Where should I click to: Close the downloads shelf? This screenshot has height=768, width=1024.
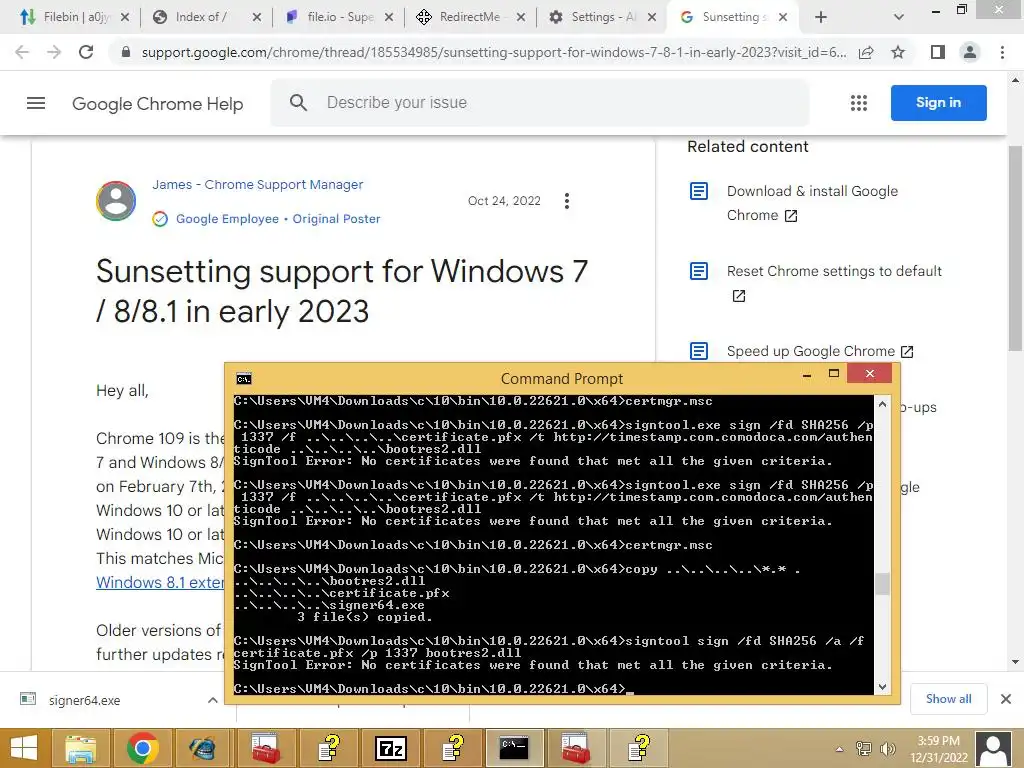(x=1006, y=699)
